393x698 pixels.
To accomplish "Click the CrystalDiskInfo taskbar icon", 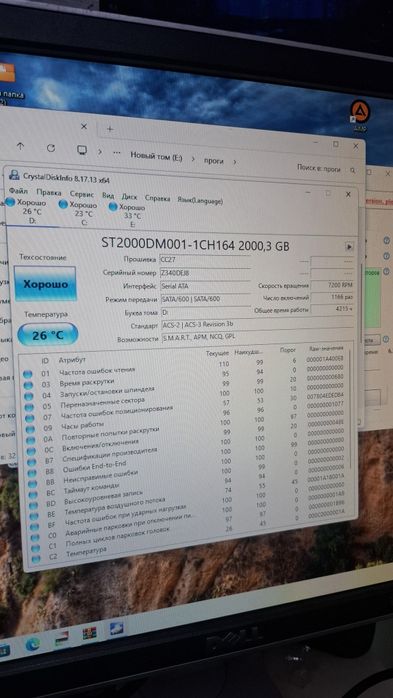I will (117, 629).
